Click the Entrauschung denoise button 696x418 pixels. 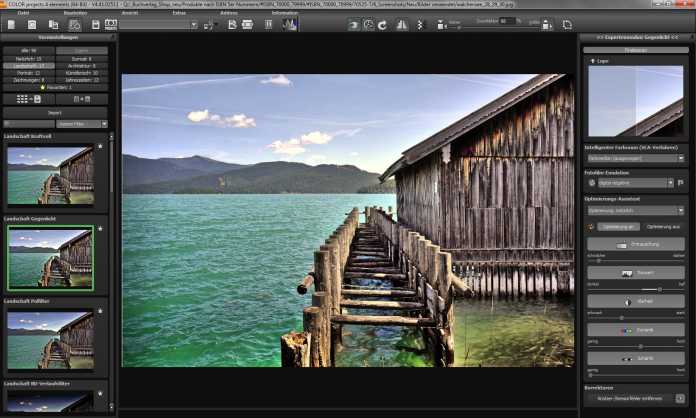coord(635,244)
